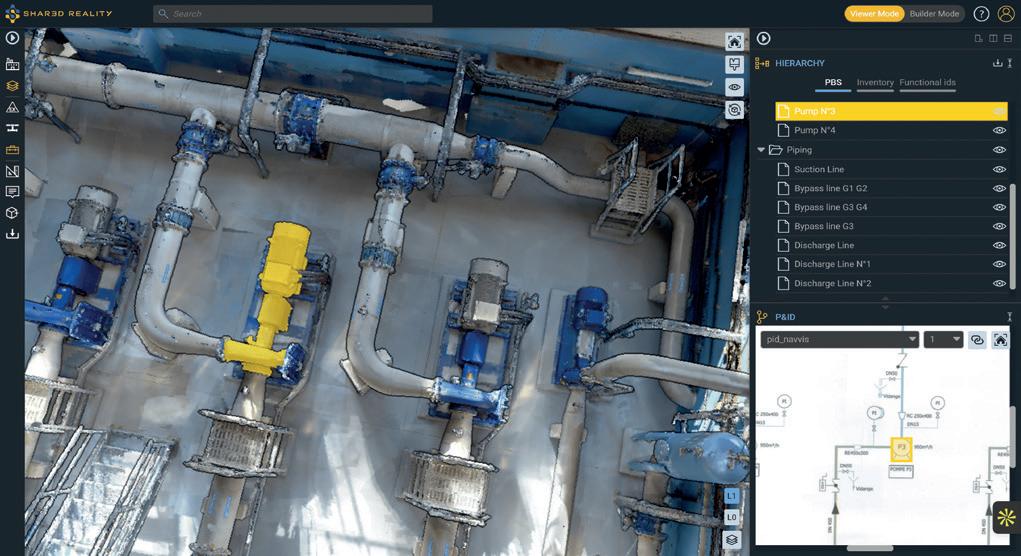Select the measurement tool icon in left sidebar
This screenshot has height=556, width=1021.
(x=12, y=128)
